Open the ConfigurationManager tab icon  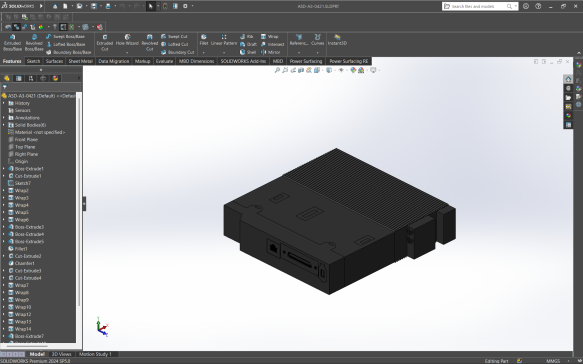click(x=31, y=78)
